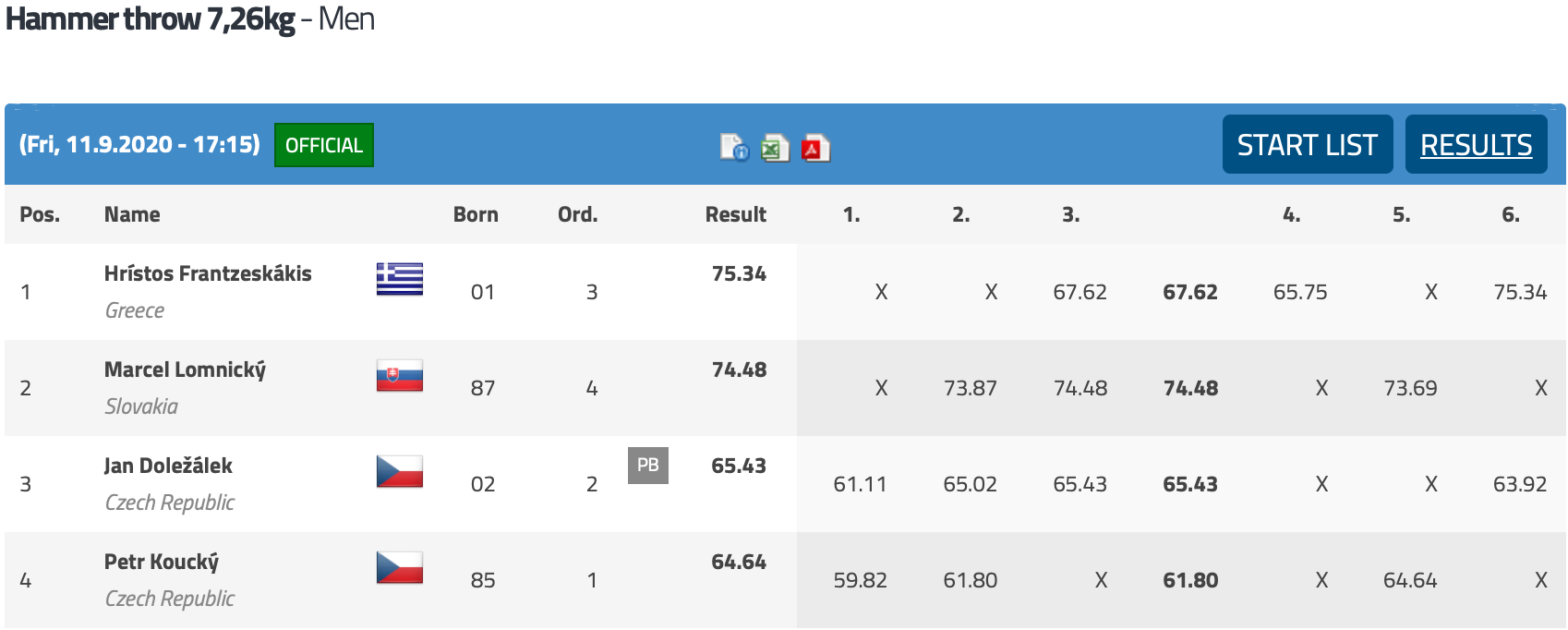
Task: Switch to the RESULTS view
Action: 1477,144
